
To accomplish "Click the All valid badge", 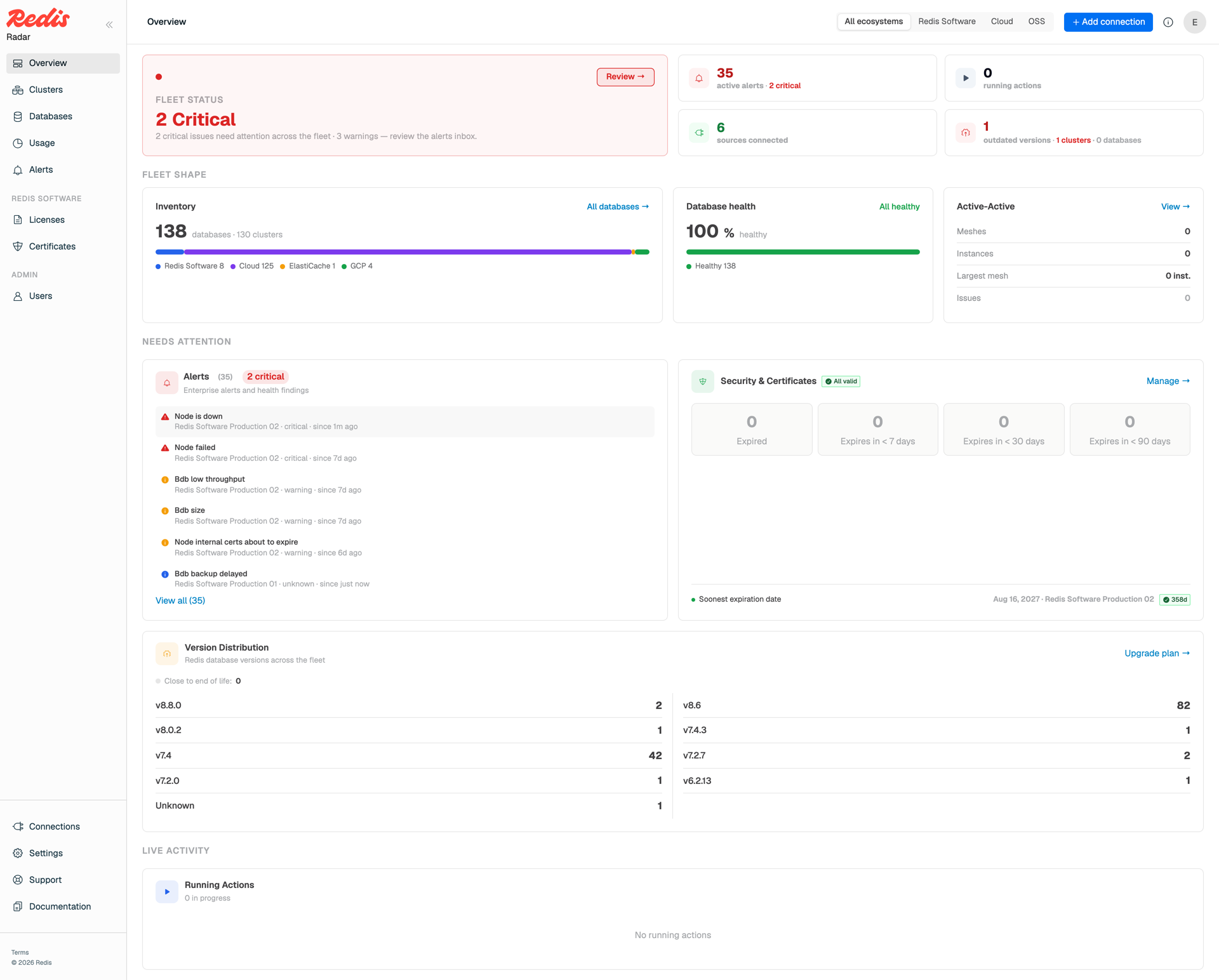I will (x=841, y=381).
